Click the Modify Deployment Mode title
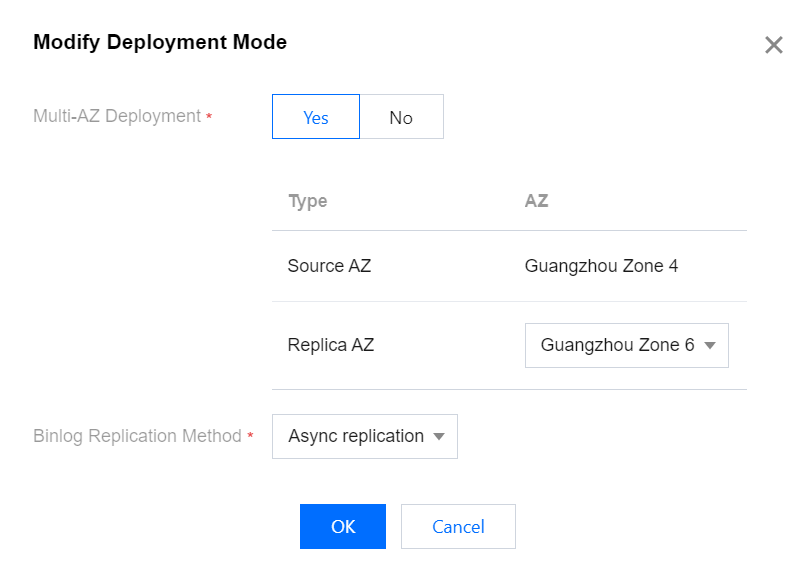Image resolution: width=805 pixels, height=575 pixels. (x=160, y=42)
